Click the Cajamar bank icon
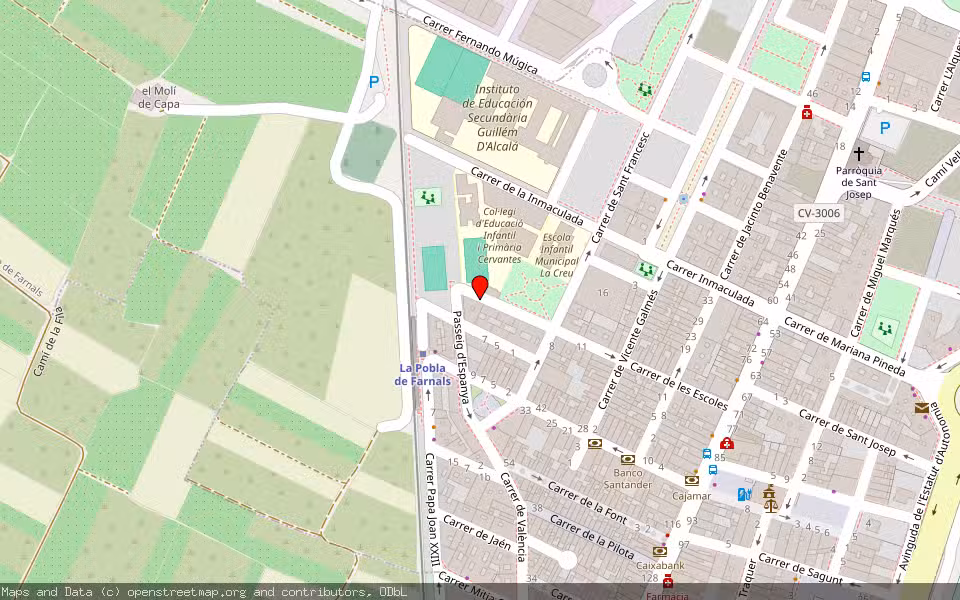The height and width of the screenshot is (600, 960). [x=692, y=481]
